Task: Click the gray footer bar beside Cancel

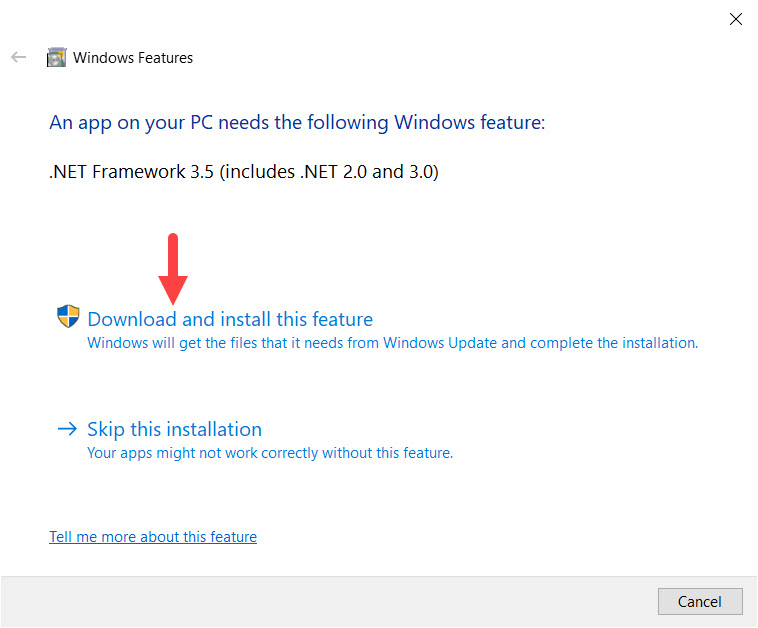Action: tap(329, 602)
